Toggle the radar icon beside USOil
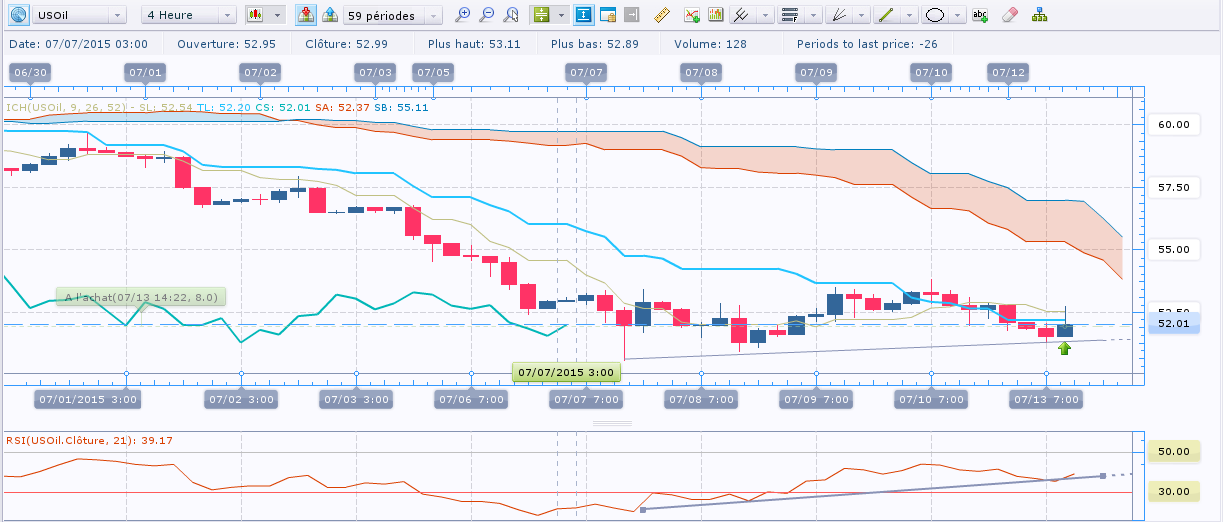The height and width of the screenshot is (522, 1223). (x=16, y=15)
